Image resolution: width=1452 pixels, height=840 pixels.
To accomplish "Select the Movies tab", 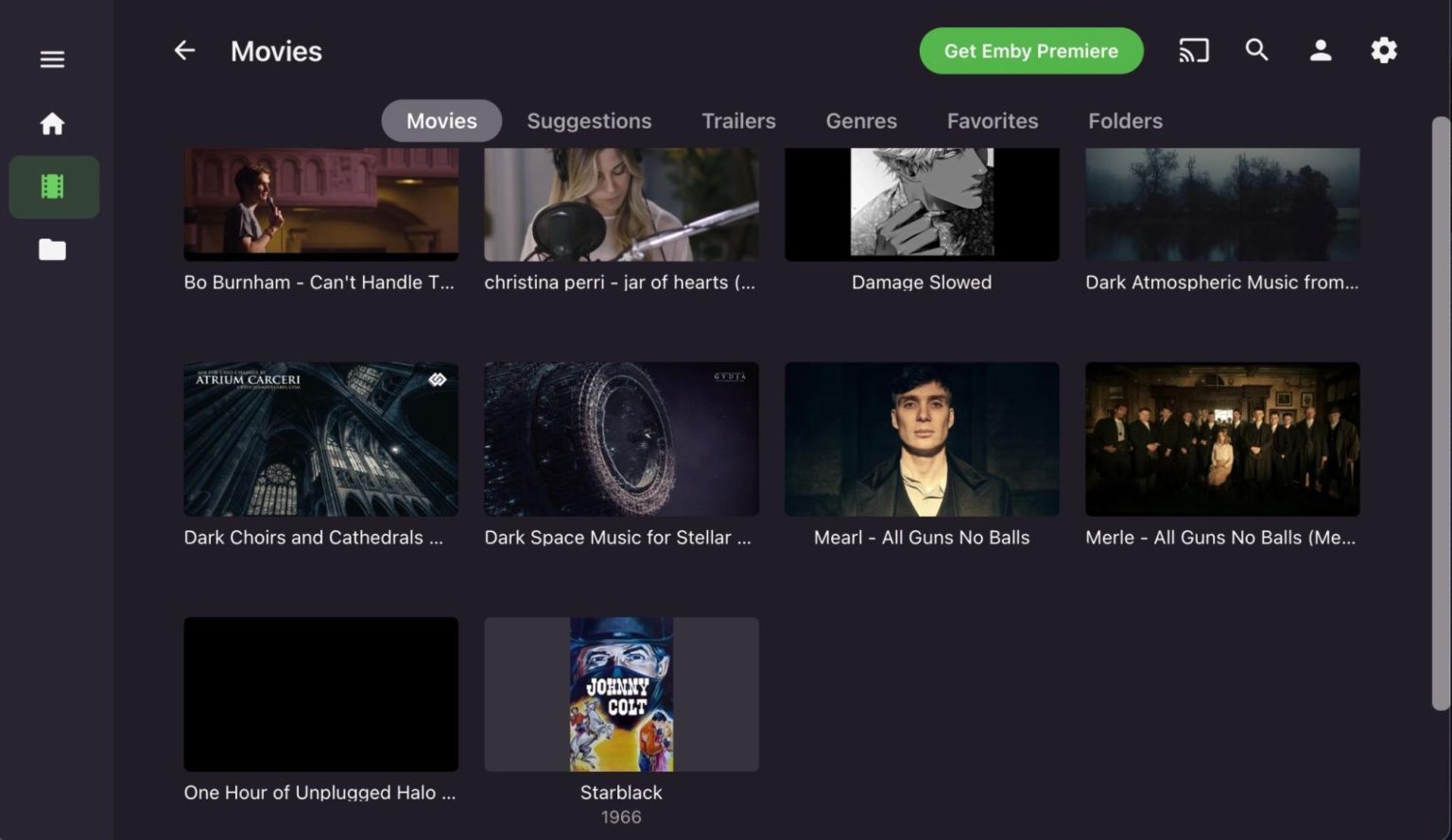I will [x=441, y=121].
